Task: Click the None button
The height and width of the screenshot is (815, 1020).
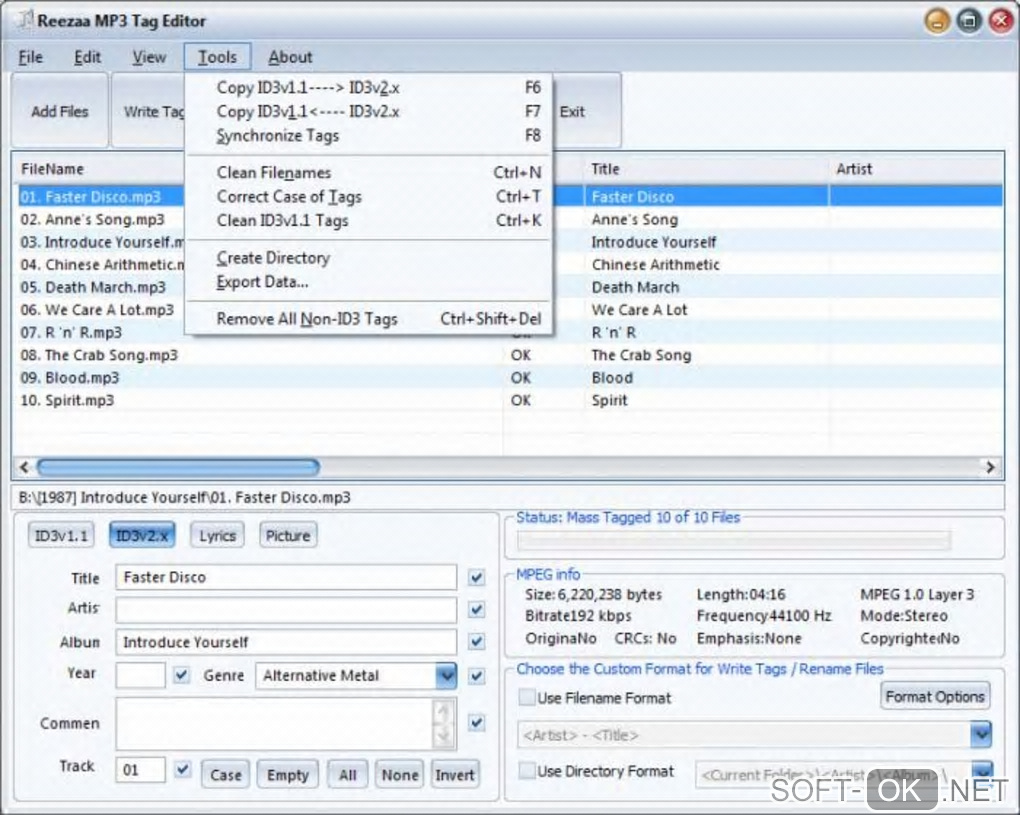Action: (399, 775)
